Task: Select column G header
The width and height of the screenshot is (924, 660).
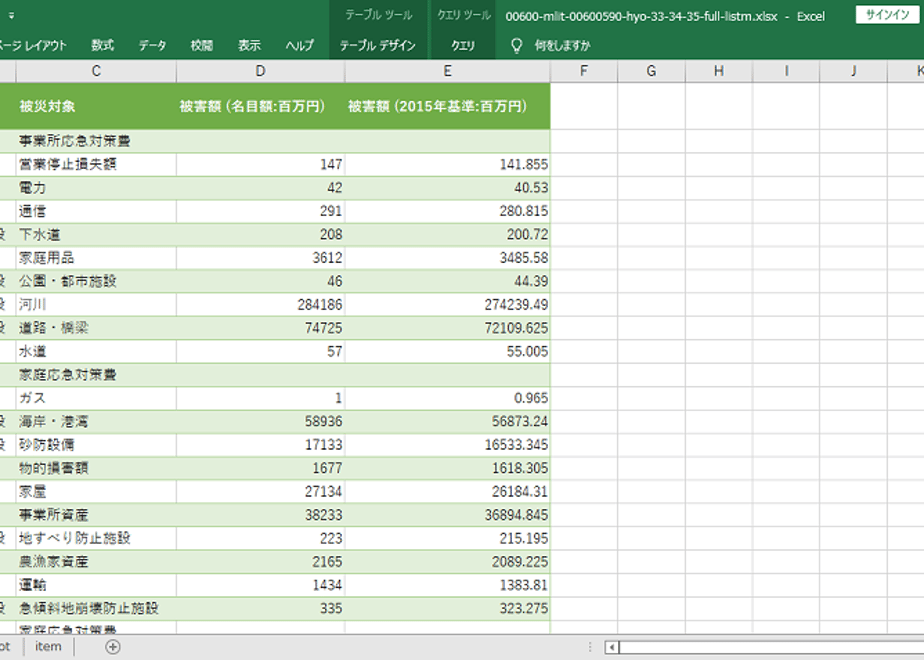Action: coord(651,71)
